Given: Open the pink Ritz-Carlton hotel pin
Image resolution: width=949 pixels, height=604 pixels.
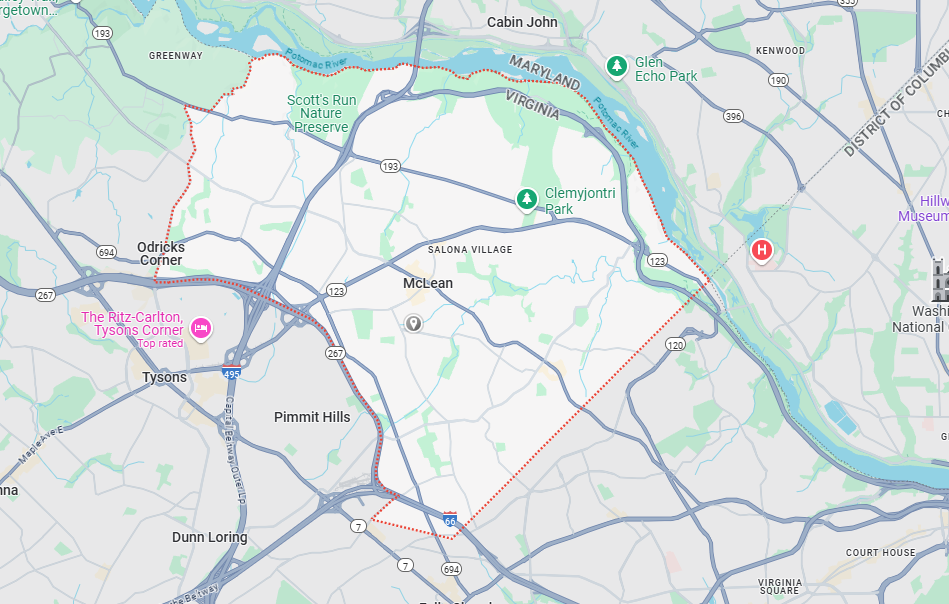Looking at the screenshot, I should 201,329.
